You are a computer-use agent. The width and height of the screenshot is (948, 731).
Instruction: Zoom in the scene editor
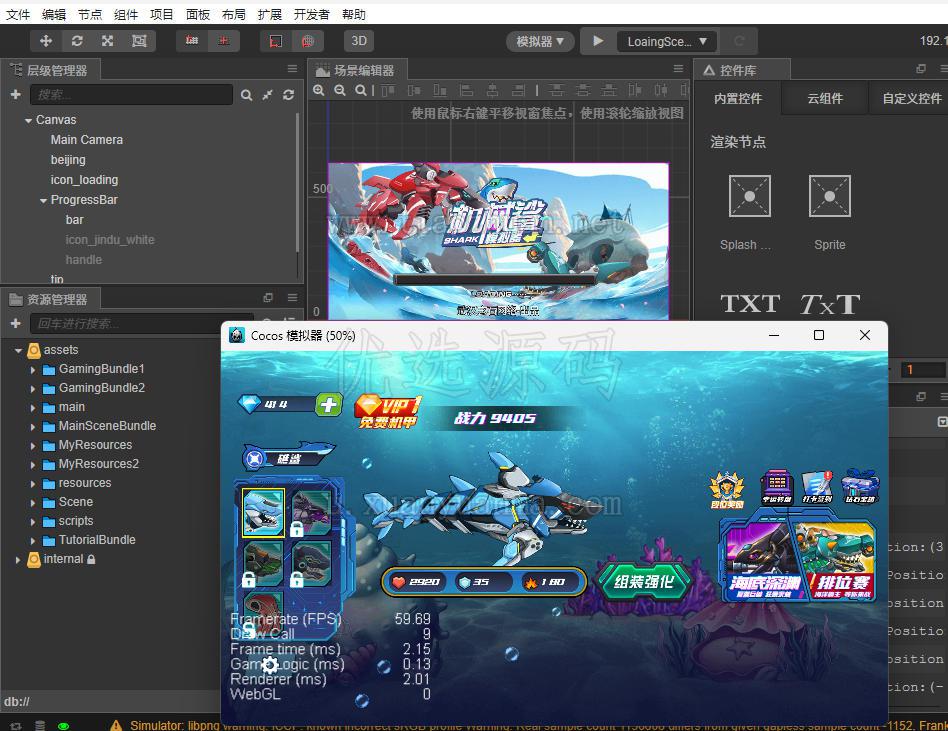coord(319,90)
